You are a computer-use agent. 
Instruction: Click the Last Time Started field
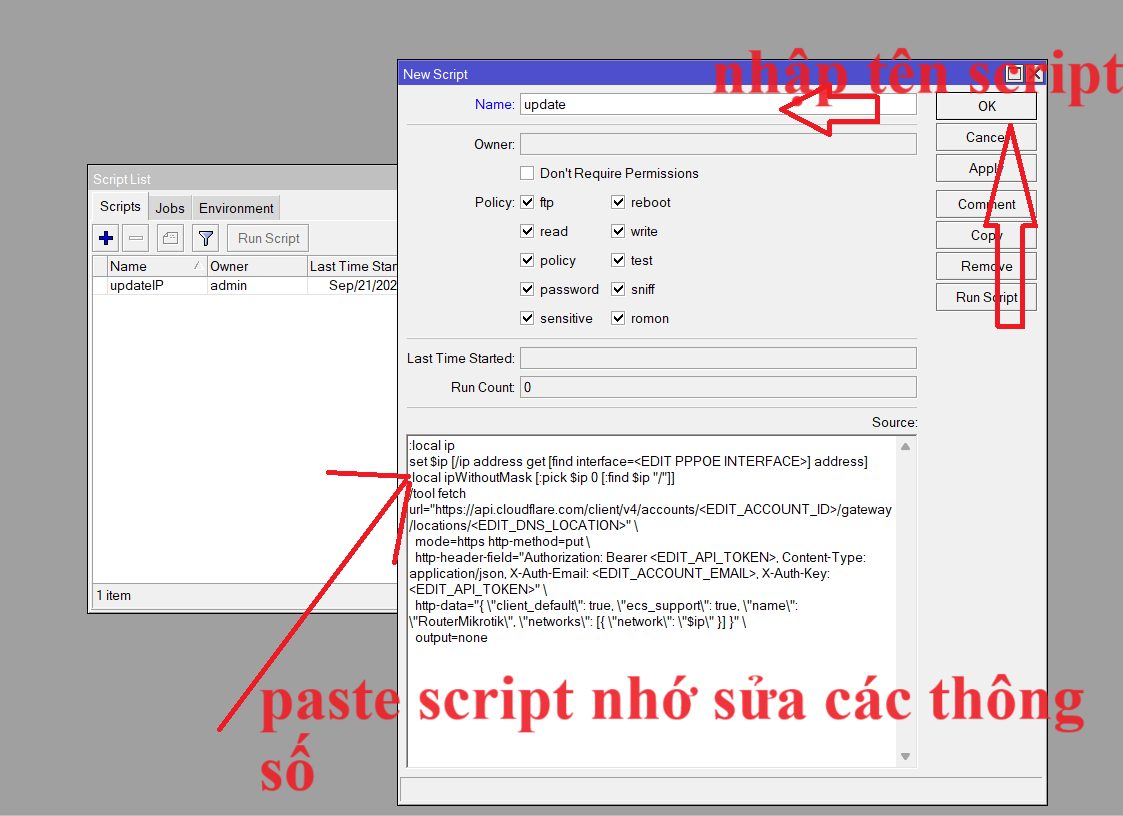pos(718,358)
